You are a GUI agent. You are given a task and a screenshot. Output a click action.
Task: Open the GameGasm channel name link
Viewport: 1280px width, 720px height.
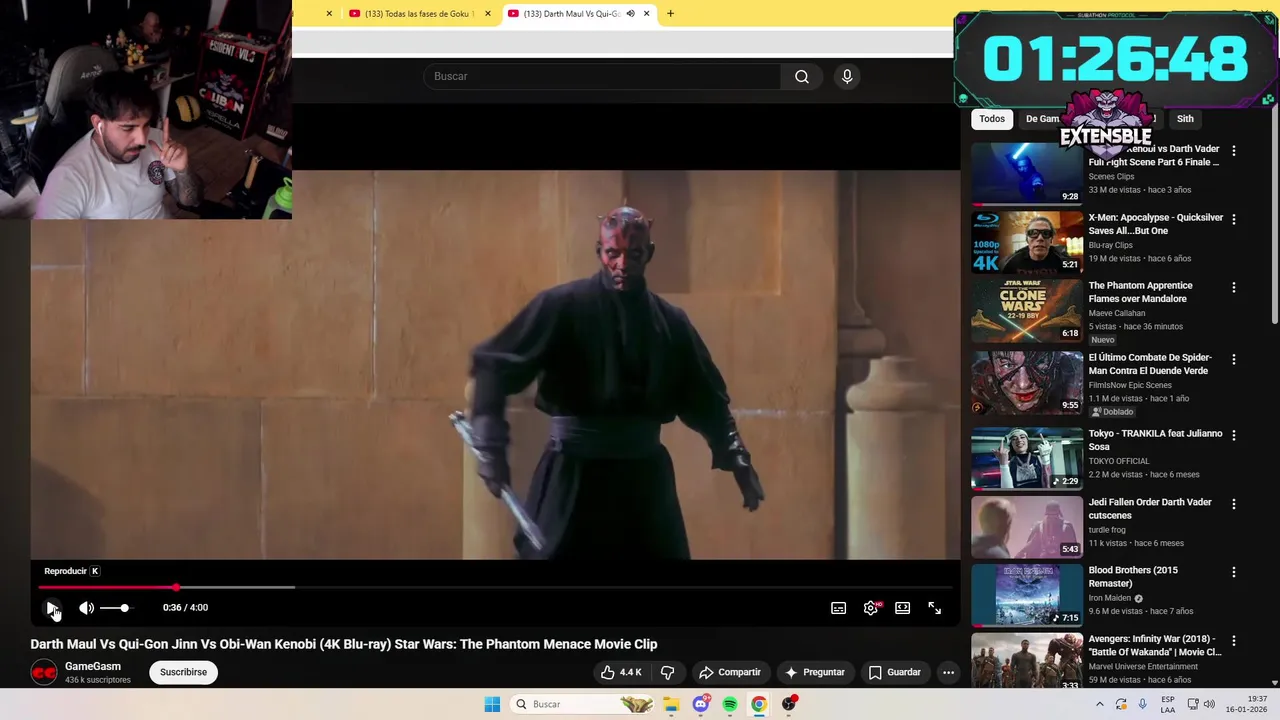pyautogui.click(x=93, y=666)
